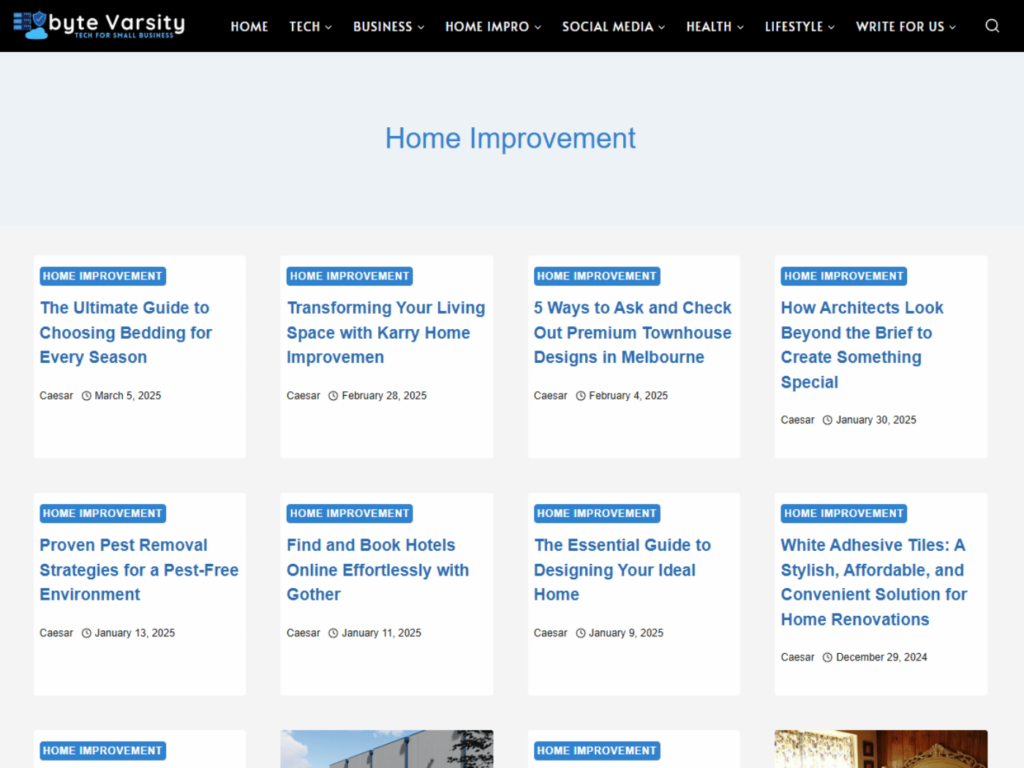This screenshot has height=768, width=1024.
Task: Click the building photo thumbnail at the bottom
Action: [387, 748]
